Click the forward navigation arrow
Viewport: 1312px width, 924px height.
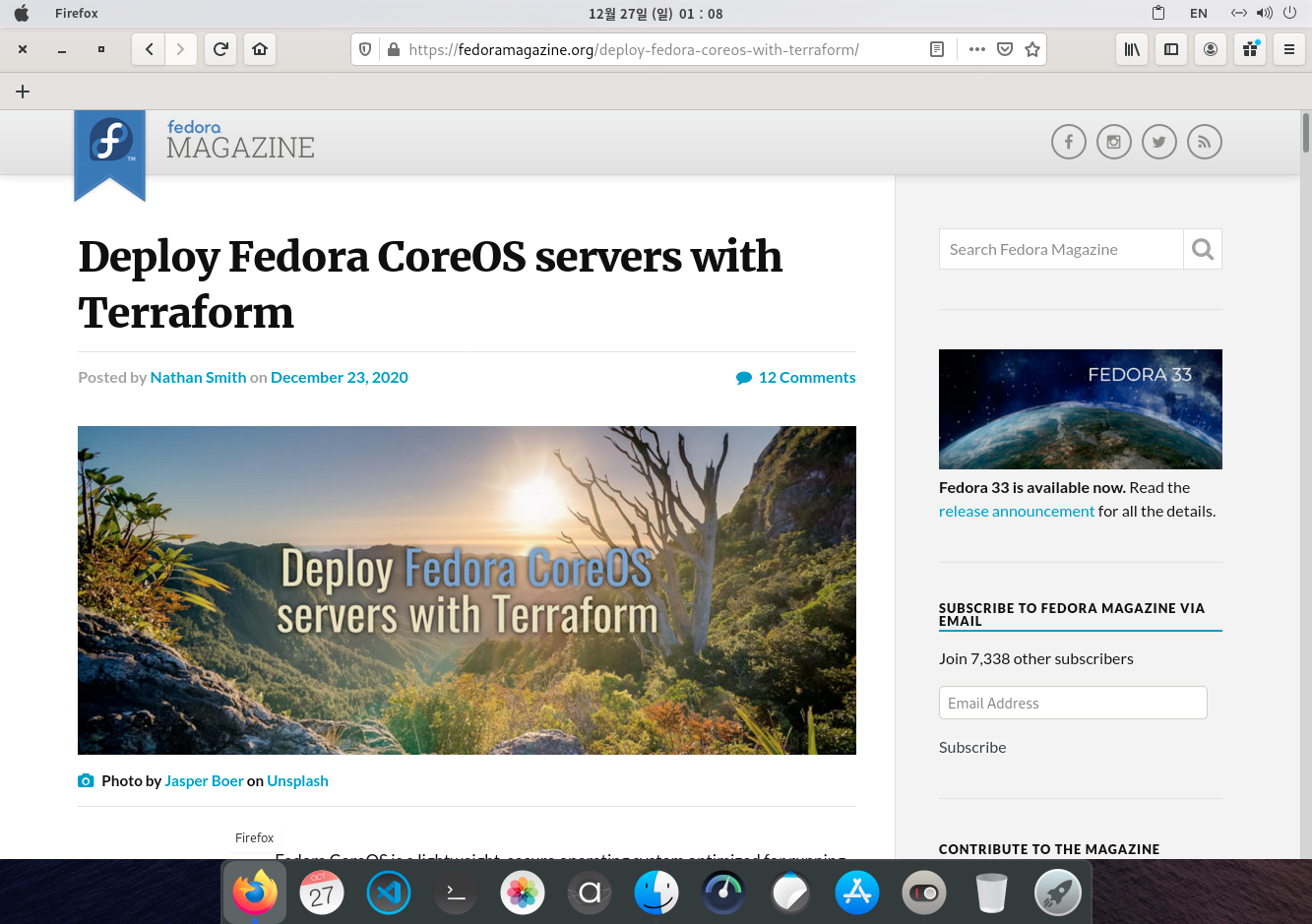pyautogui.click(x=180, y=49)
